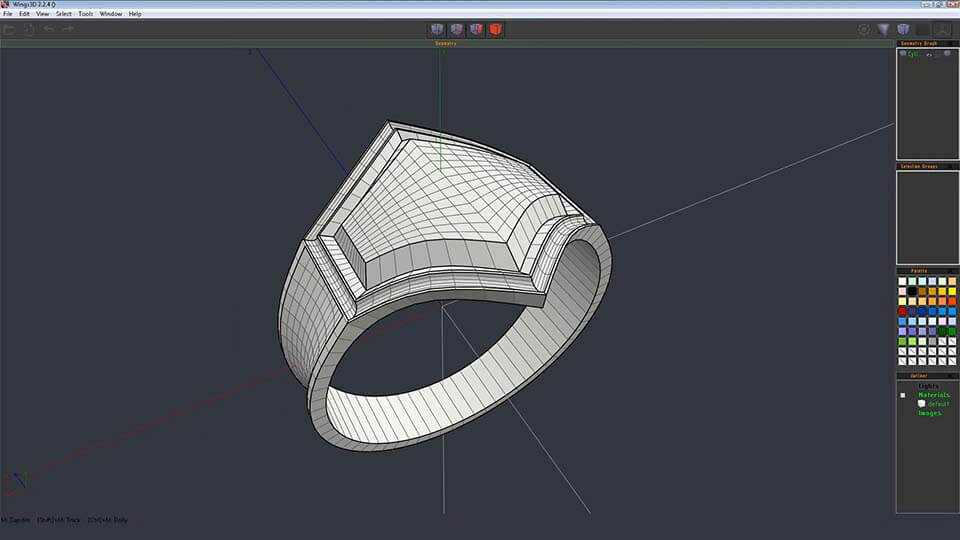The image size is (960, 540).
Task: Click the Wings3D application icon in title bar
Action: (x=5, y=4)
